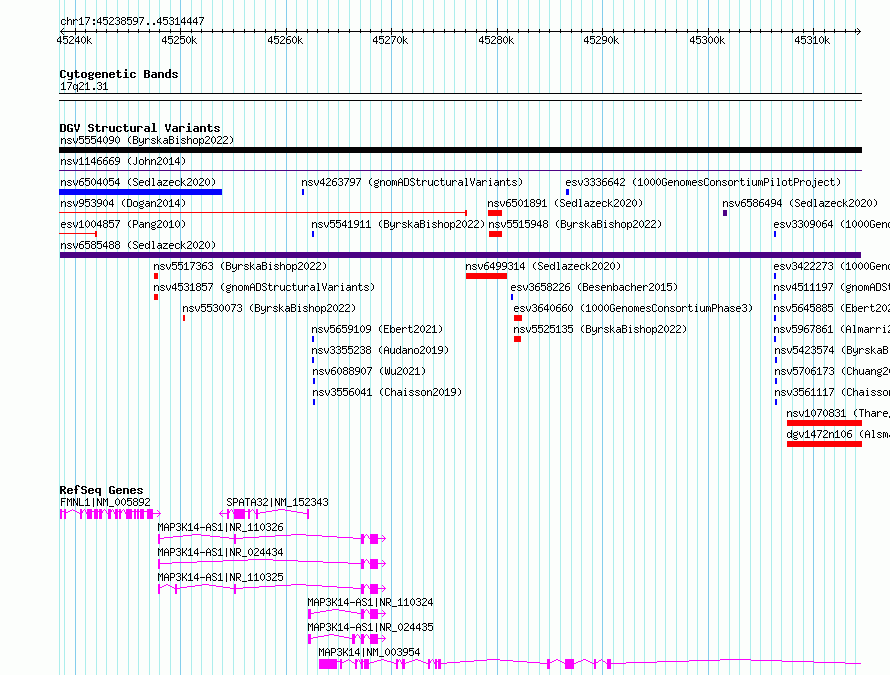Click esv3336642 (1000GenomesConsortiumPilotProject) label
Screen dimensions: 890x675
703,182
